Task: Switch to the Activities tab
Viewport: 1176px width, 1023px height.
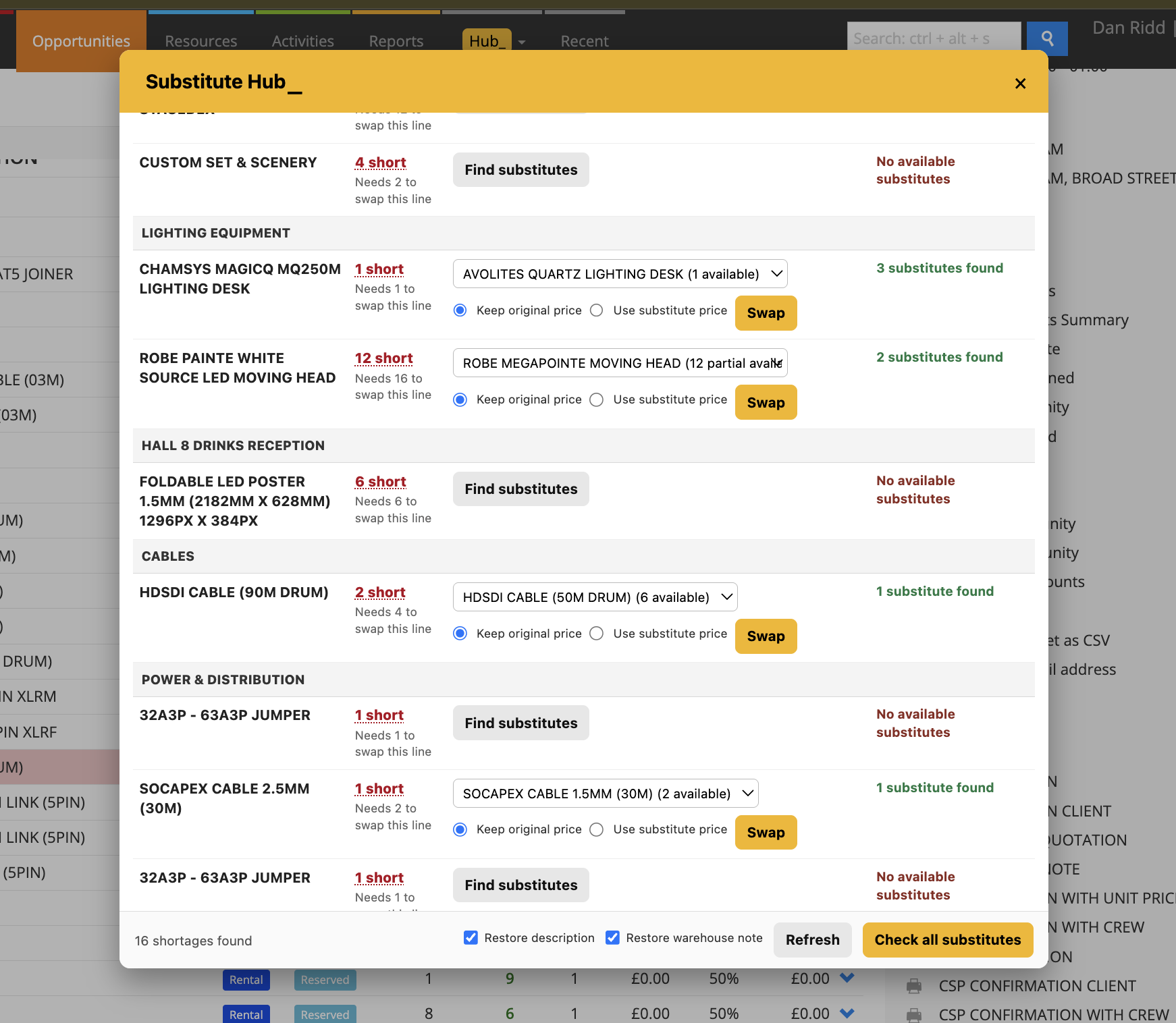Action: pyautogui.click(x=303, y=41)
